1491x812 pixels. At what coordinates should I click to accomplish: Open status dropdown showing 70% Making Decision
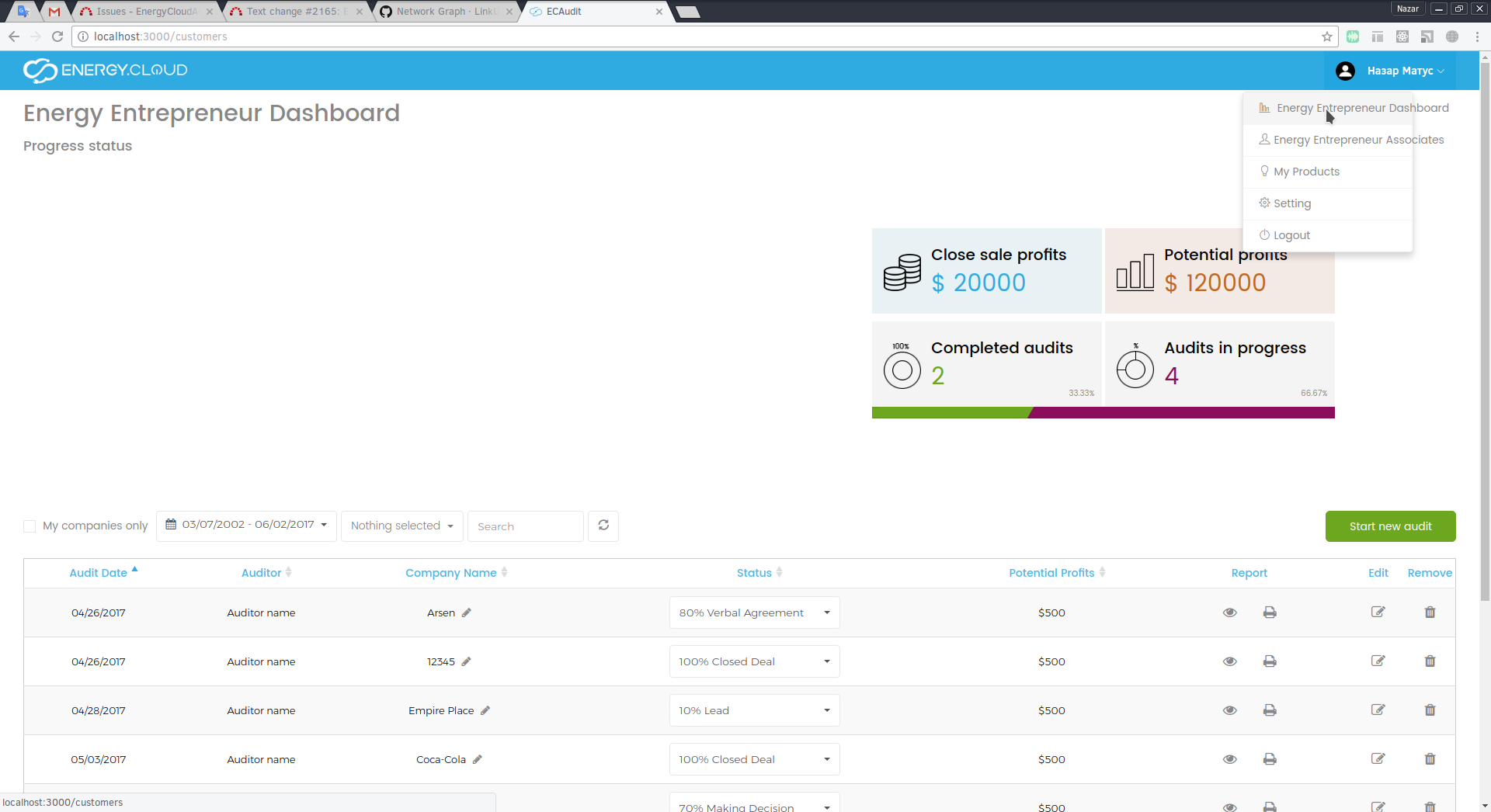[x=754, y=803]
